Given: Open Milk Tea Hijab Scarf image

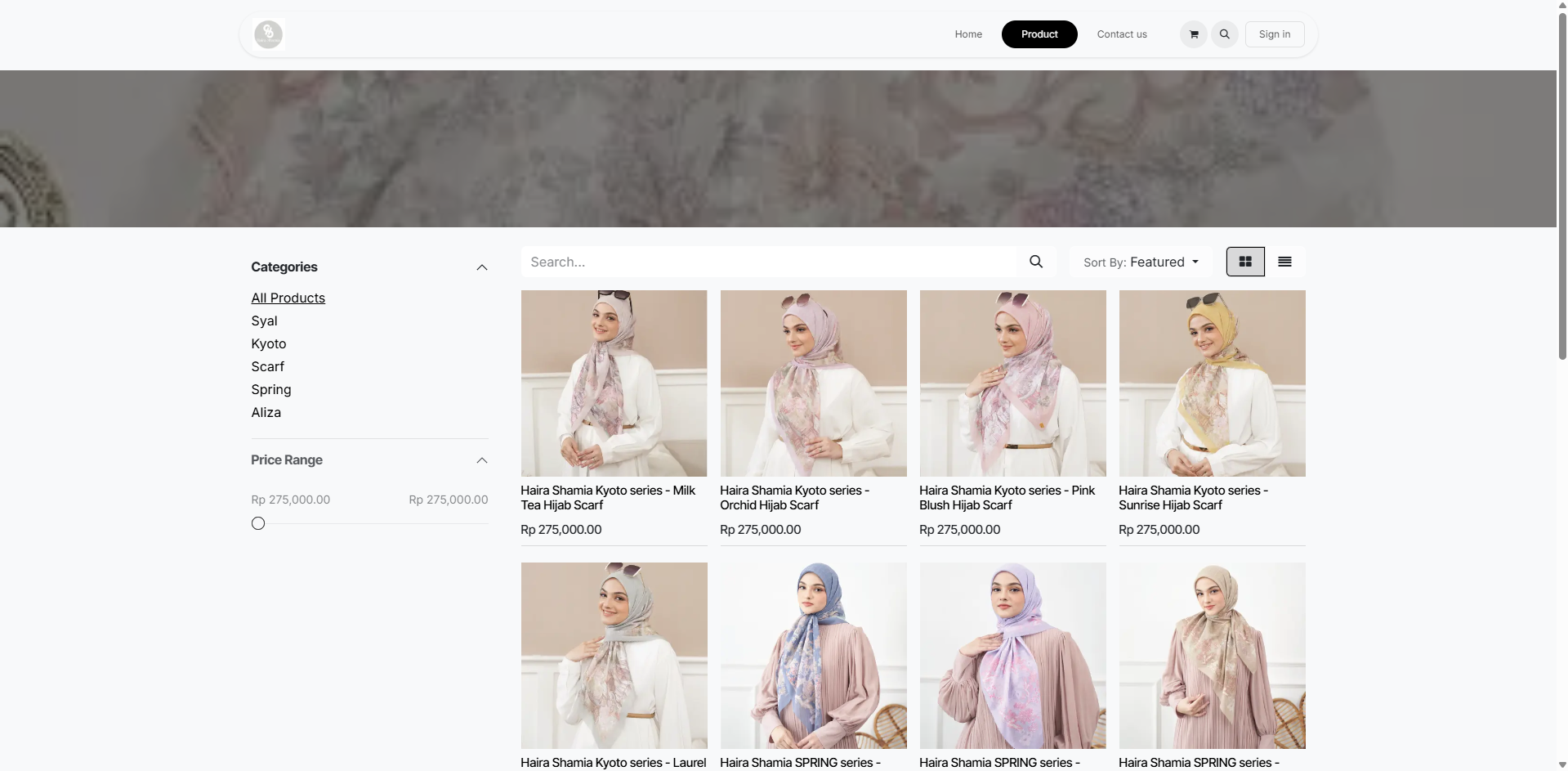Looking at the screenshot, I should tap(614, 383).
